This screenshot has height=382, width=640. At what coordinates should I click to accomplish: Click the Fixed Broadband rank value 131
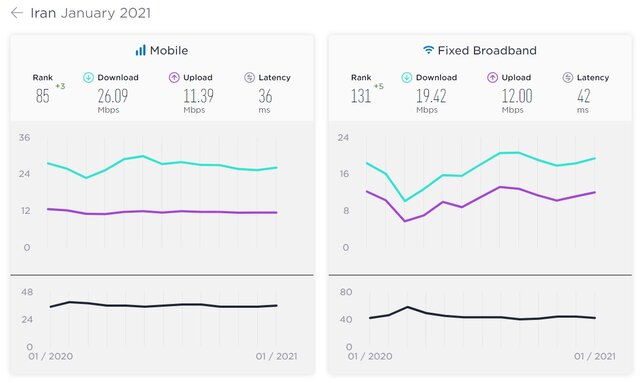coord(361,96)
